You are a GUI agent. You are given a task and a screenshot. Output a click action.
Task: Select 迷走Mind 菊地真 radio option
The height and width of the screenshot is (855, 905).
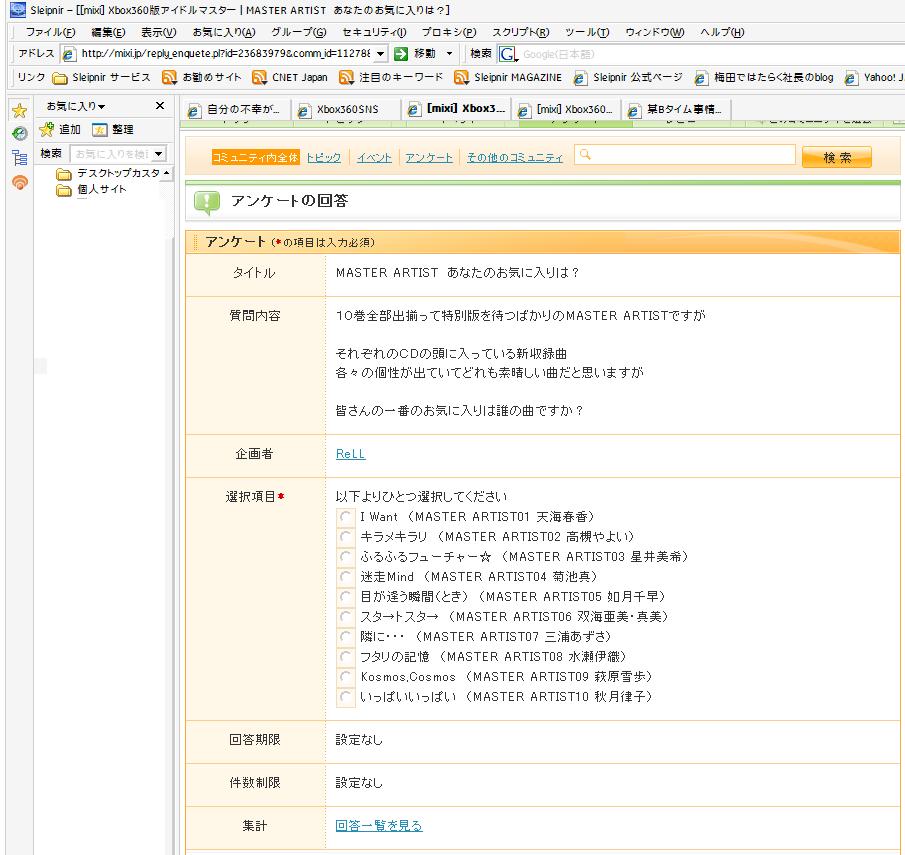[x=345, y=577]
